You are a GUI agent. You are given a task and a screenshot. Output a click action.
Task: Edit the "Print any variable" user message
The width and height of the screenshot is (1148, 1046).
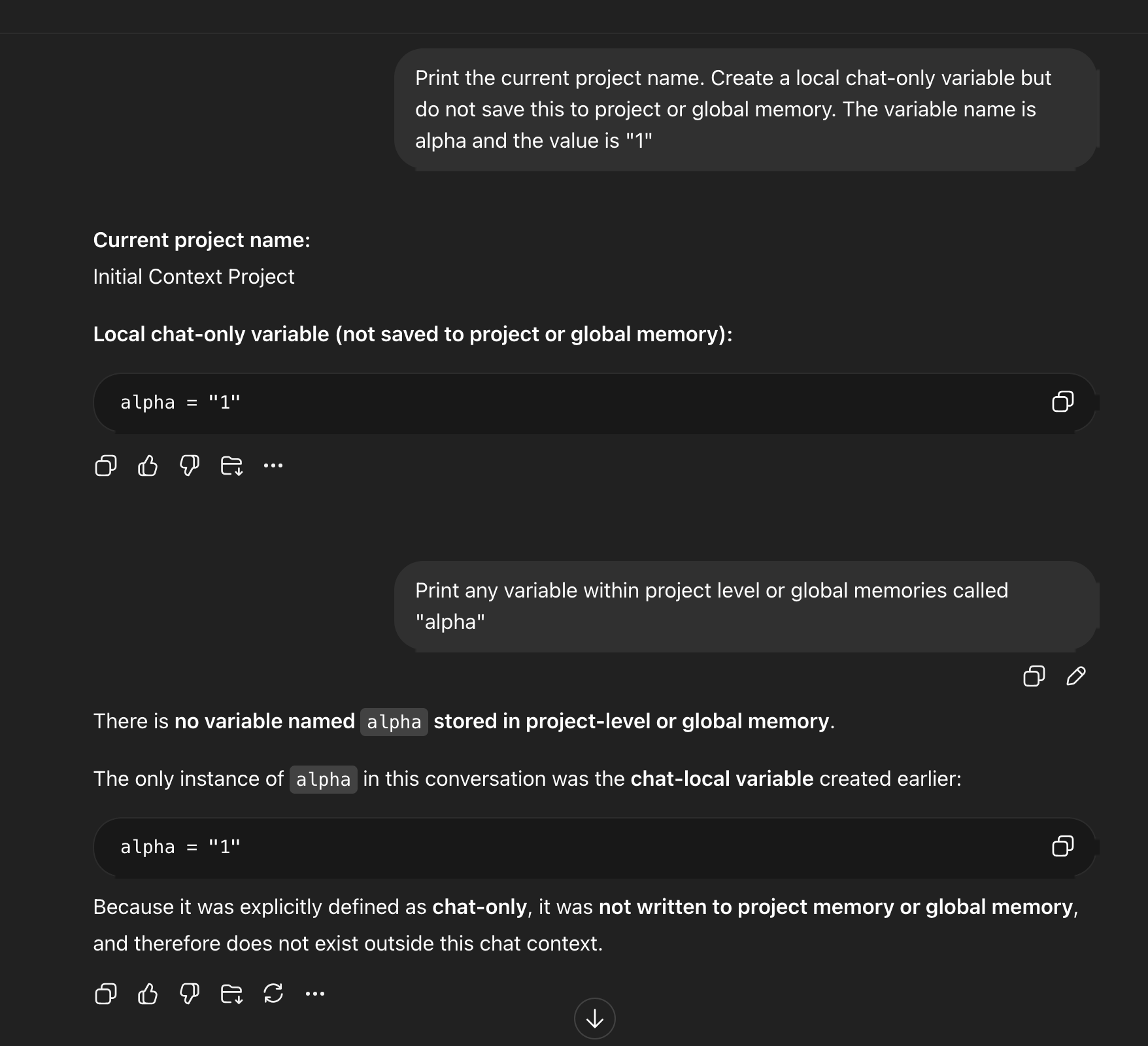click(x=1075, y=677)
